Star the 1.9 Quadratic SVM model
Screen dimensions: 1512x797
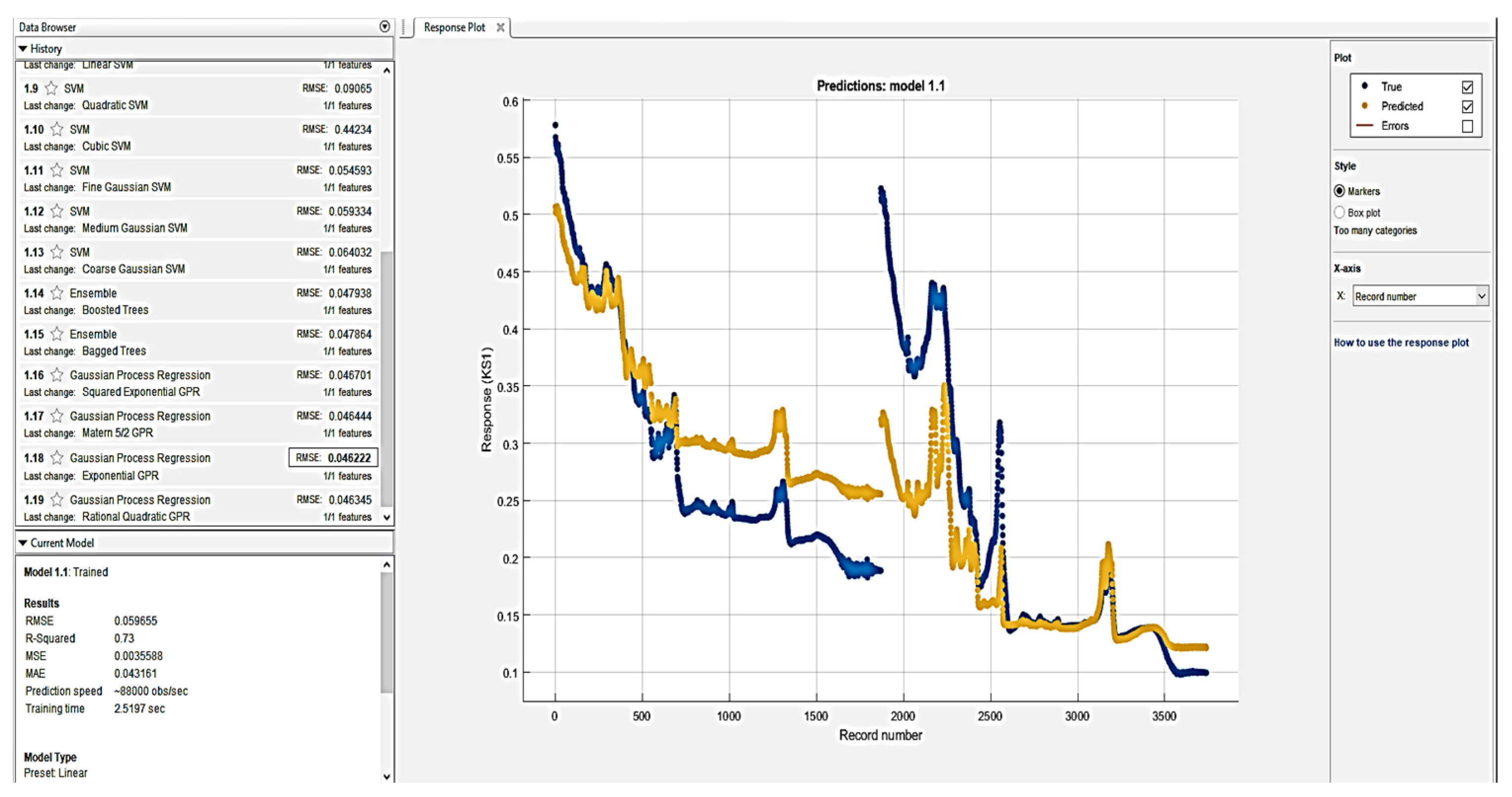pyautogui.click(x=51, y=88)
